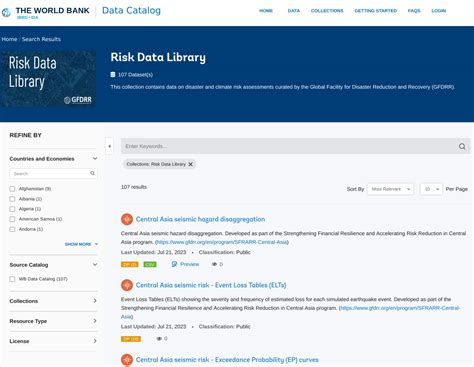
Task: Click the Preview link for hazard disaggregation
Action: [x=189, y=264]
